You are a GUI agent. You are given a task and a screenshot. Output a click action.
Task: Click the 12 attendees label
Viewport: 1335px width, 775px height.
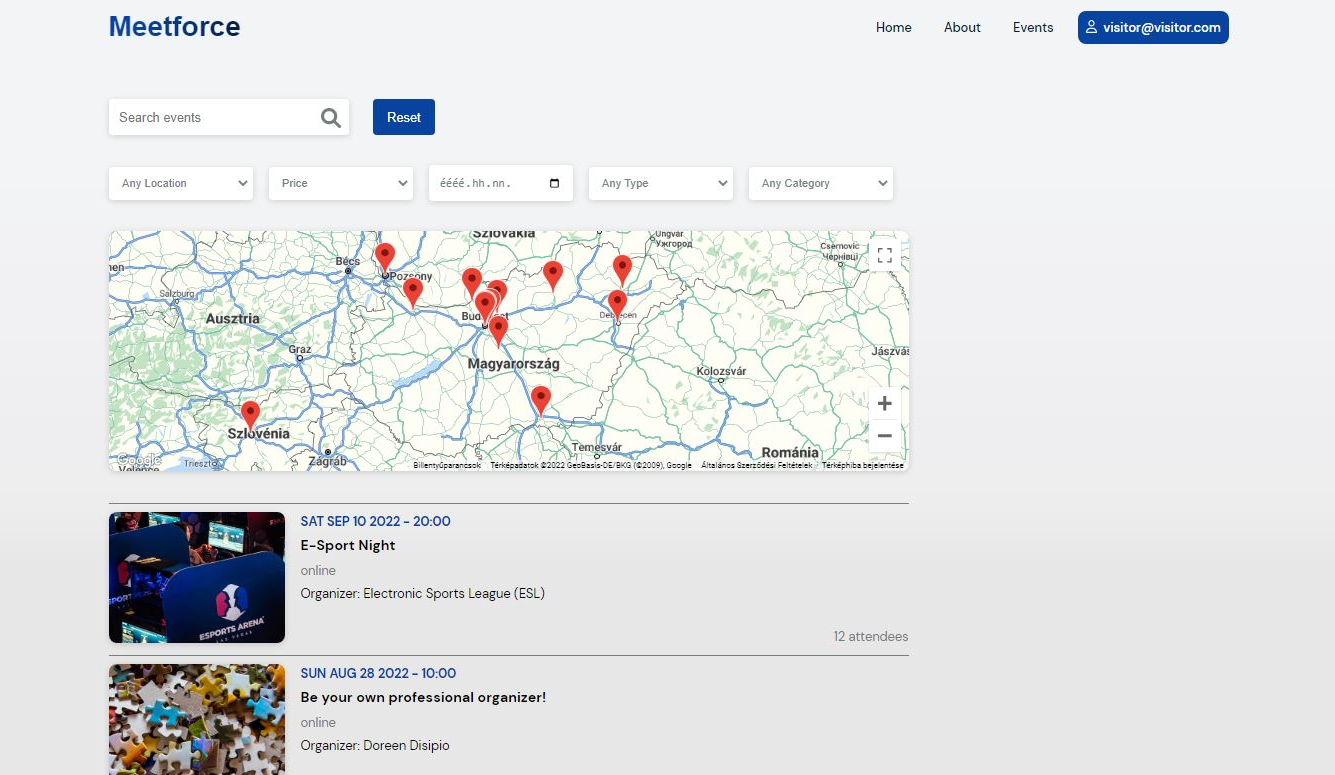tap(871, 636)
